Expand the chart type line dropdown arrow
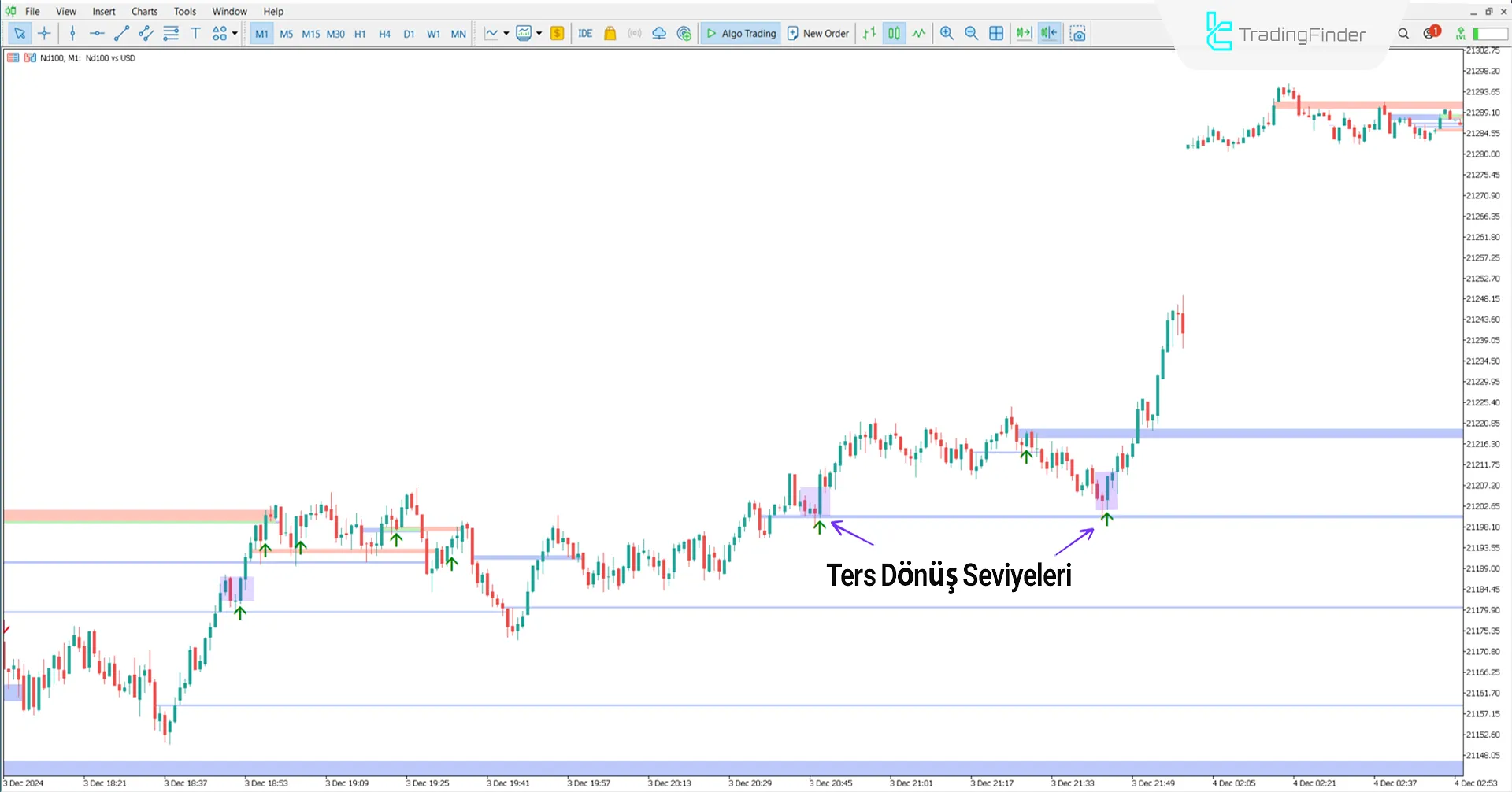Image resolution: width=1512 pixels, height=792 pixels. coord(506,33)
